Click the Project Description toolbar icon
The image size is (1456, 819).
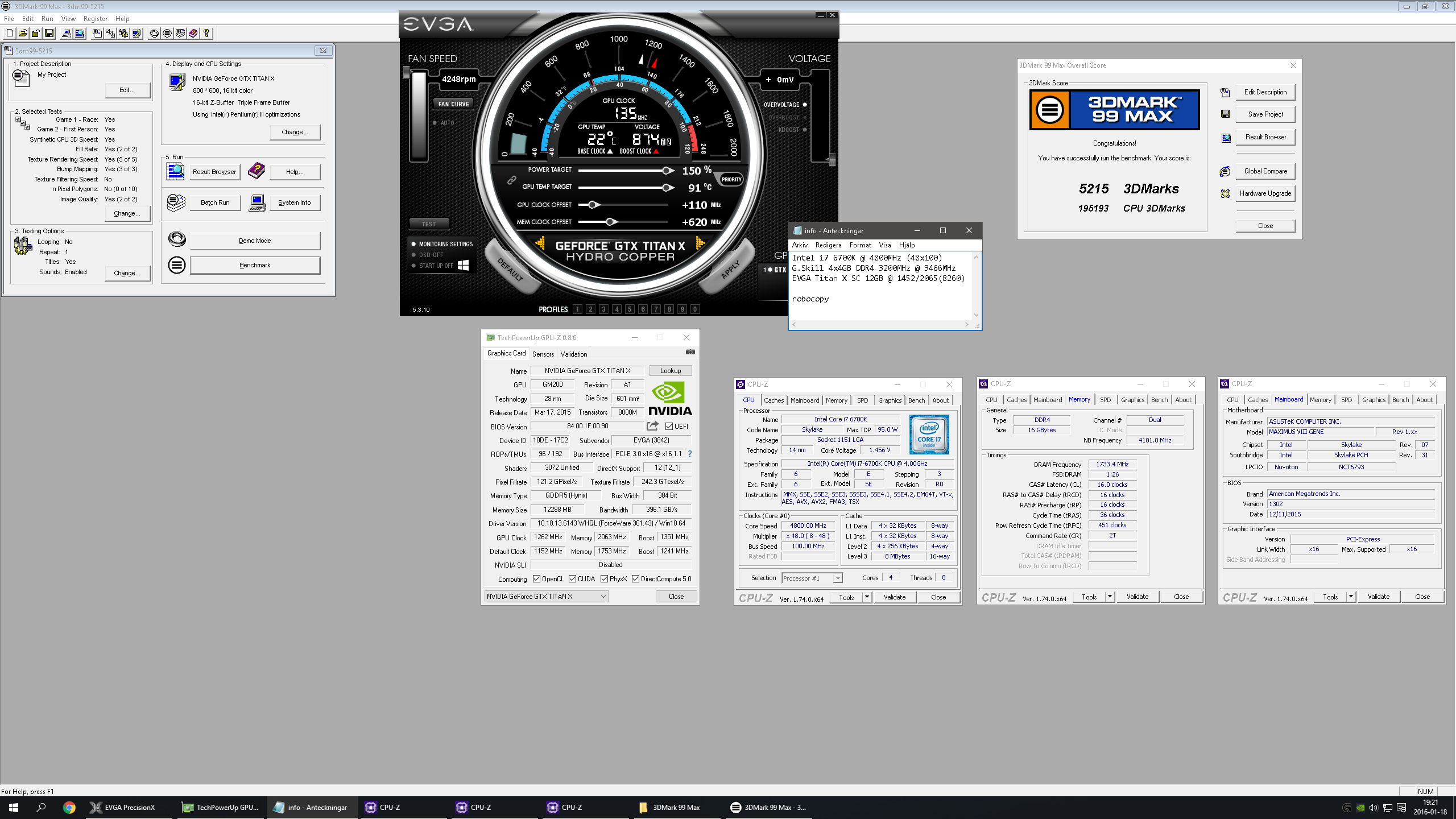point(97,34)
